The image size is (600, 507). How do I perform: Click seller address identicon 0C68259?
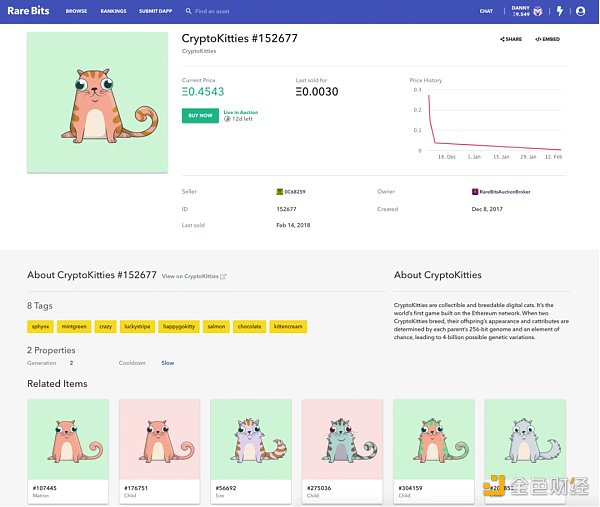click(x=279, y=190)
